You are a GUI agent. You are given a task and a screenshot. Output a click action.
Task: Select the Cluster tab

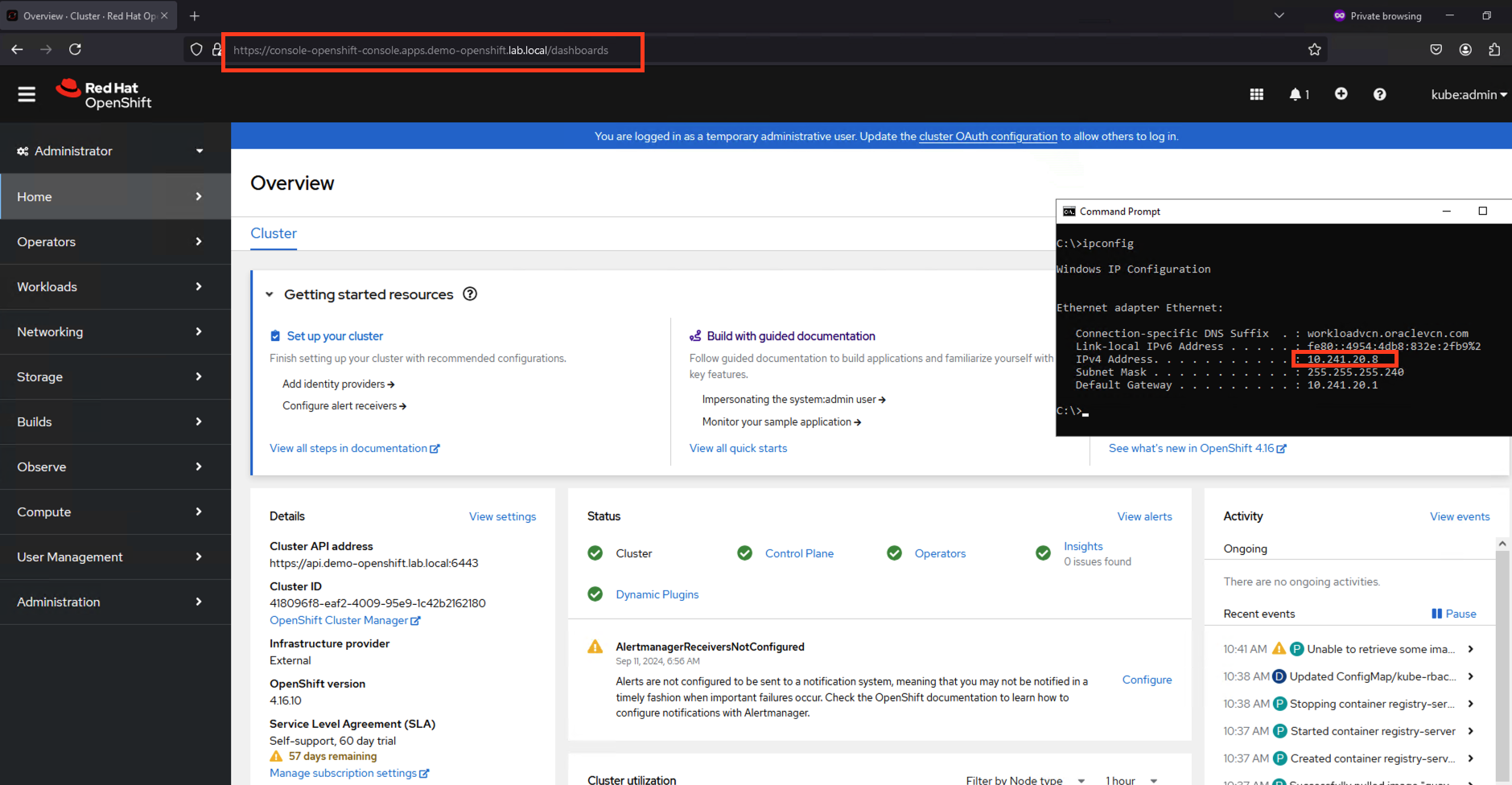[274, 233]
